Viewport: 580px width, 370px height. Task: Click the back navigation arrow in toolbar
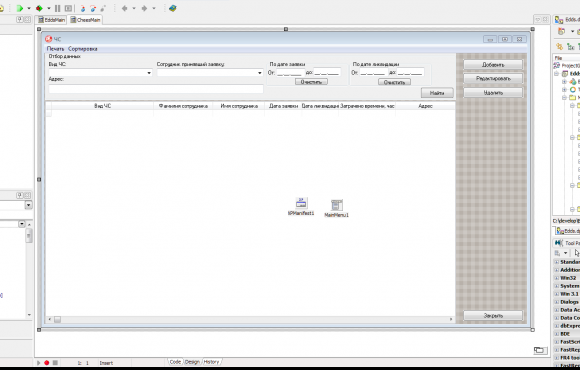pos(125,8)
